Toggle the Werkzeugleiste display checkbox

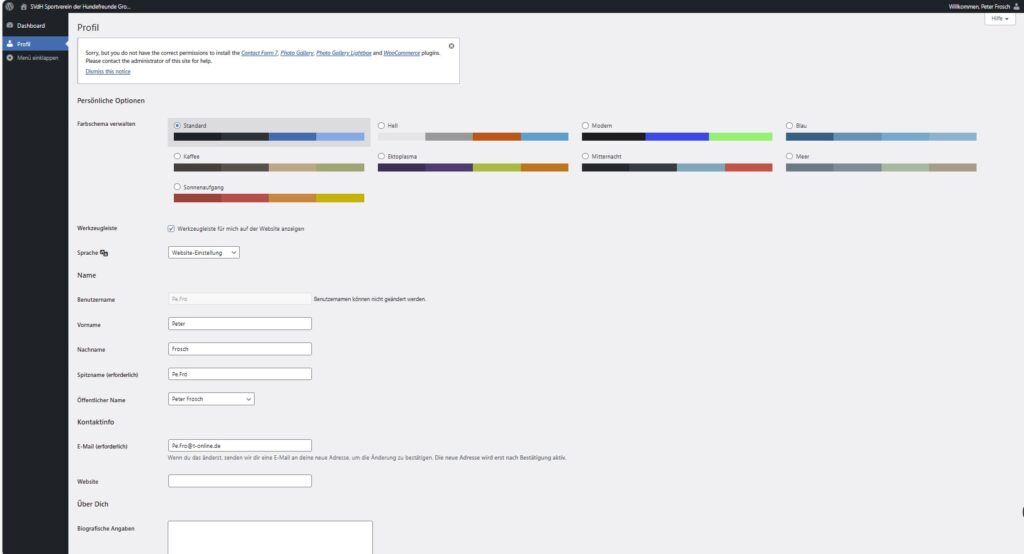click(x=171, y=229)
